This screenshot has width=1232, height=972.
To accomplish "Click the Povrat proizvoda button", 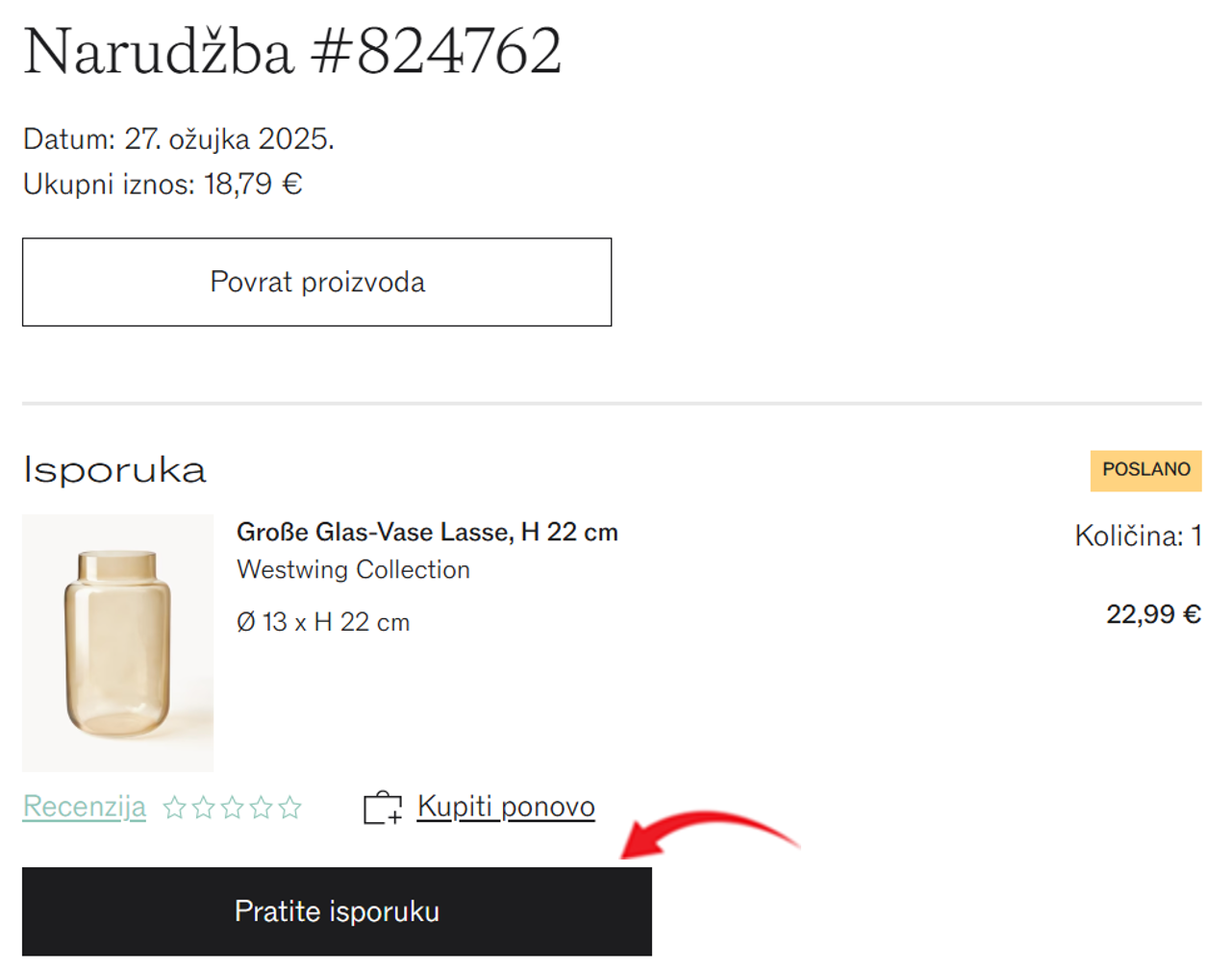I will coord(316,282).
